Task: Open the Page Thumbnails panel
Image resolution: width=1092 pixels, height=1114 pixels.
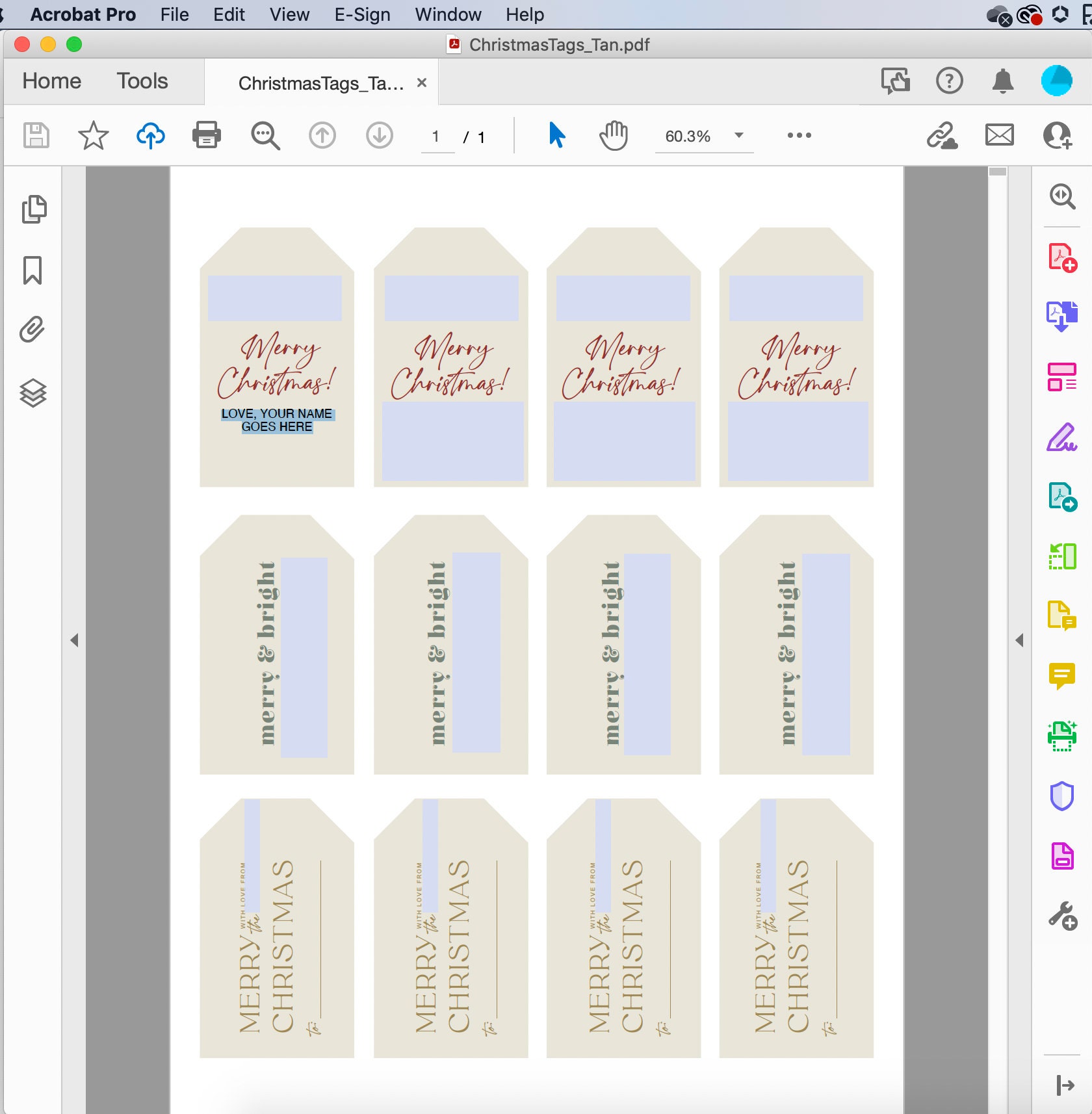Action: click(33, 209)
